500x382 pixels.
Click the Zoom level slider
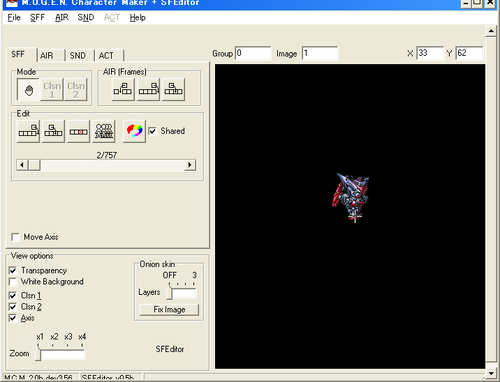[61, 354]
